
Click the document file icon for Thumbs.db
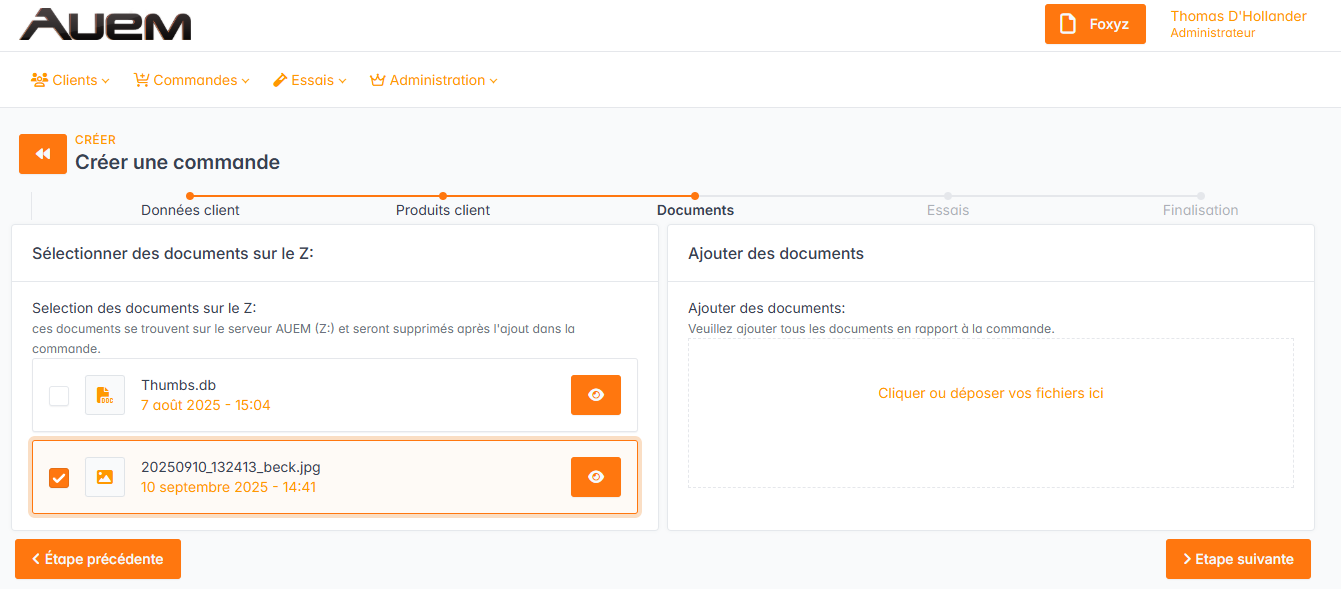click(x=105, y=395)
